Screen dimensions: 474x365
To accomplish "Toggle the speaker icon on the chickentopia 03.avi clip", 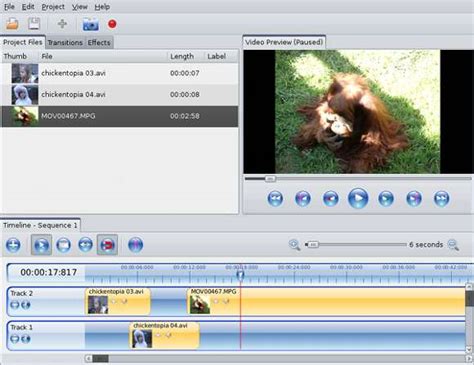I will coord(124,301).
